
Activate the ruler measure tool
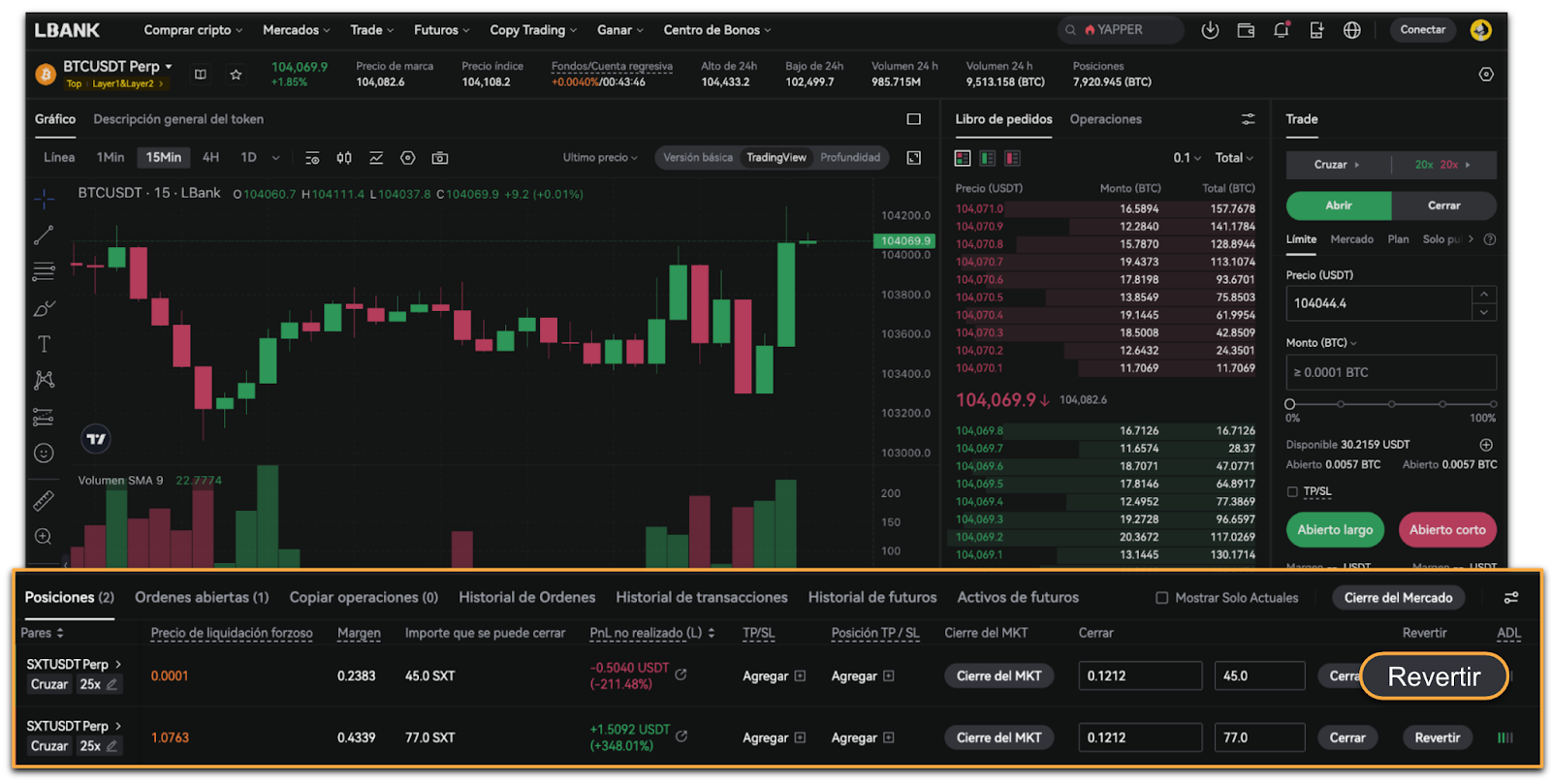(x=44, y=500)
